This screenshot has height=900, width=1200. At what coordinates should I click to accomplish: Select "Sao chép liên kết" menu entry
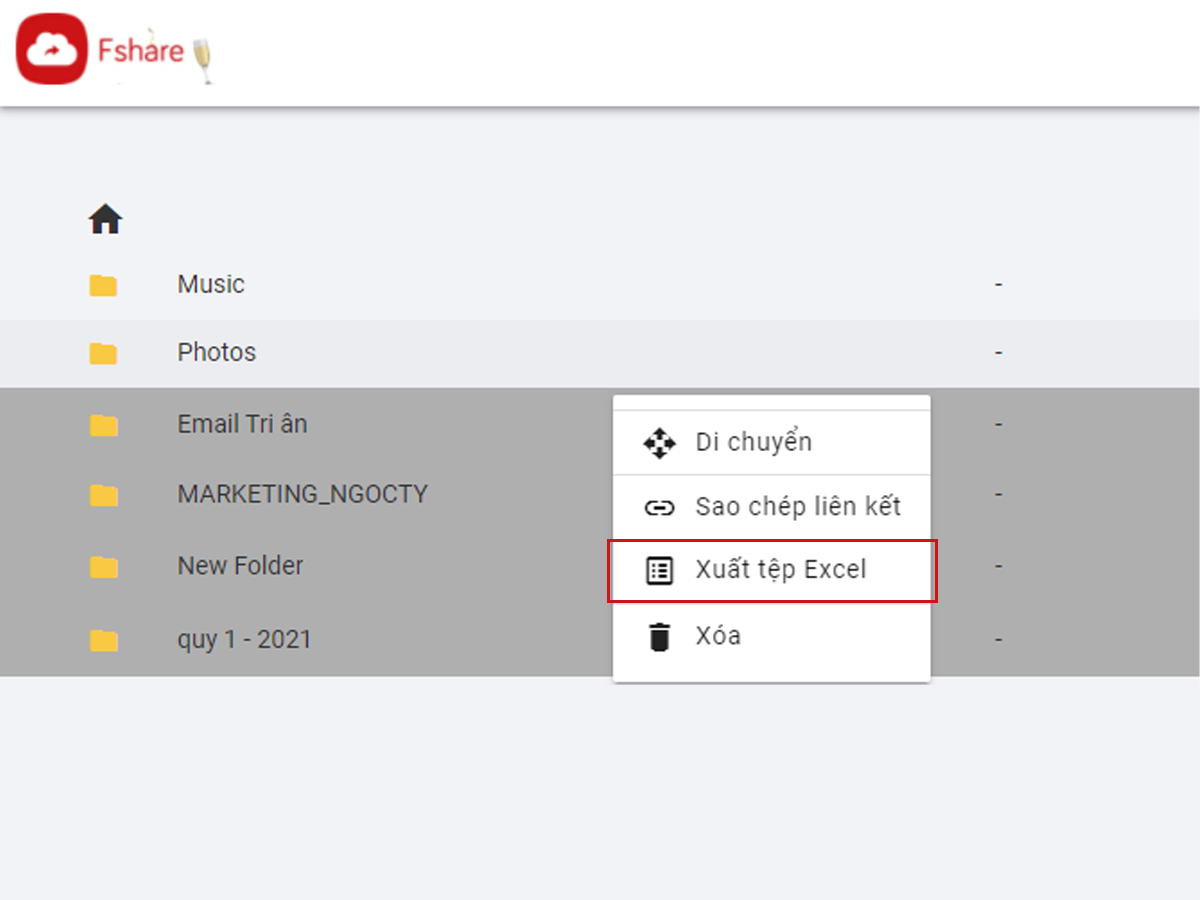click(x=798, y=507)
